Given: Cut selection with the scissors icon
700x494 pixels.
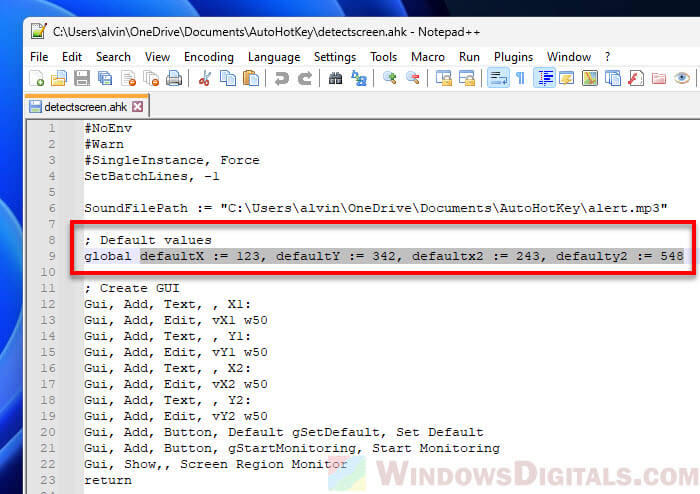Looking at the screenshot, I should point(205,79).
